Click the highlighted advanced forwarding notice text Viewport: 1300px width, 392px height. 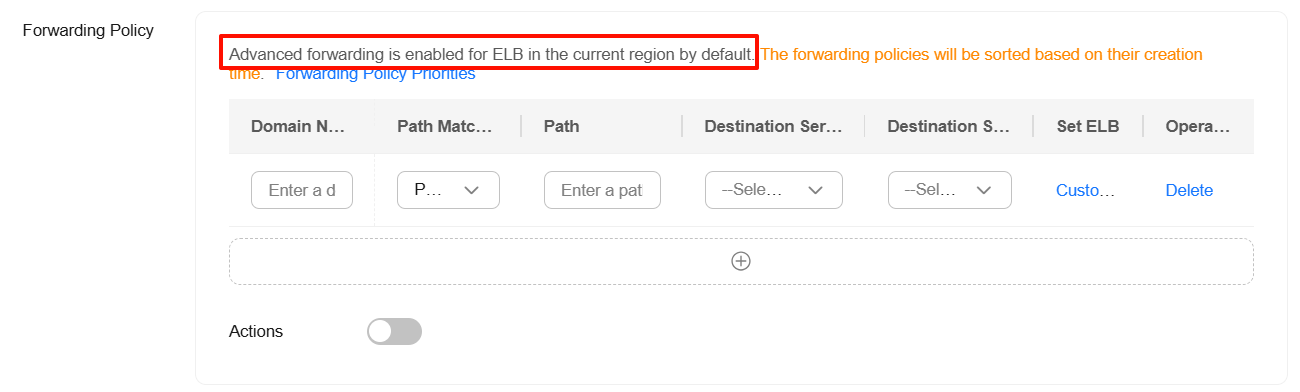point(490,53)
